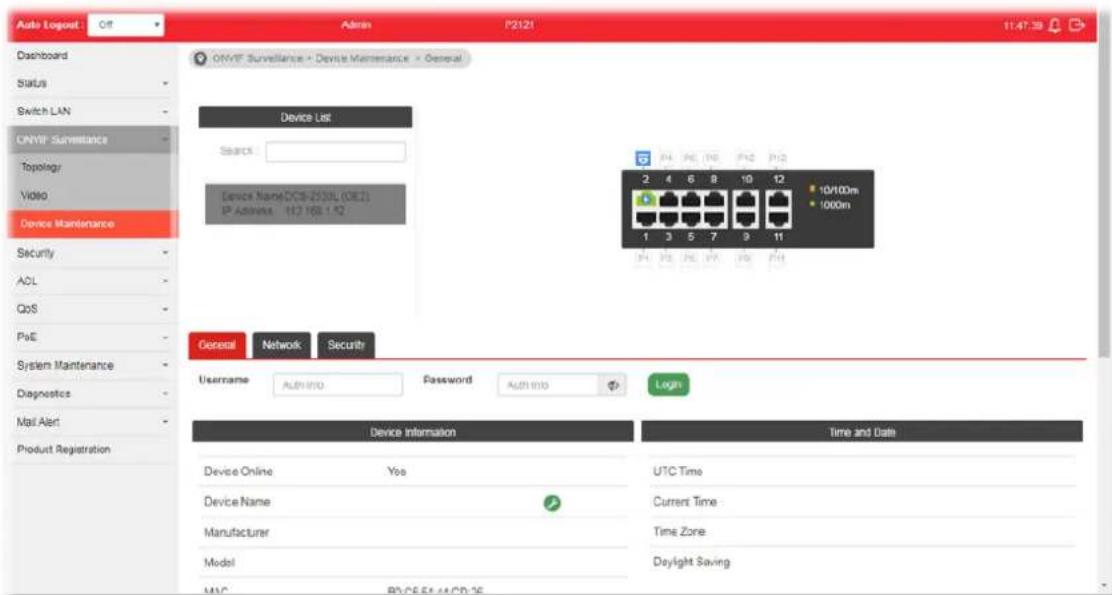Expand the Switch LAN menu
1112x595 pixels.
(x=93, y=111)
